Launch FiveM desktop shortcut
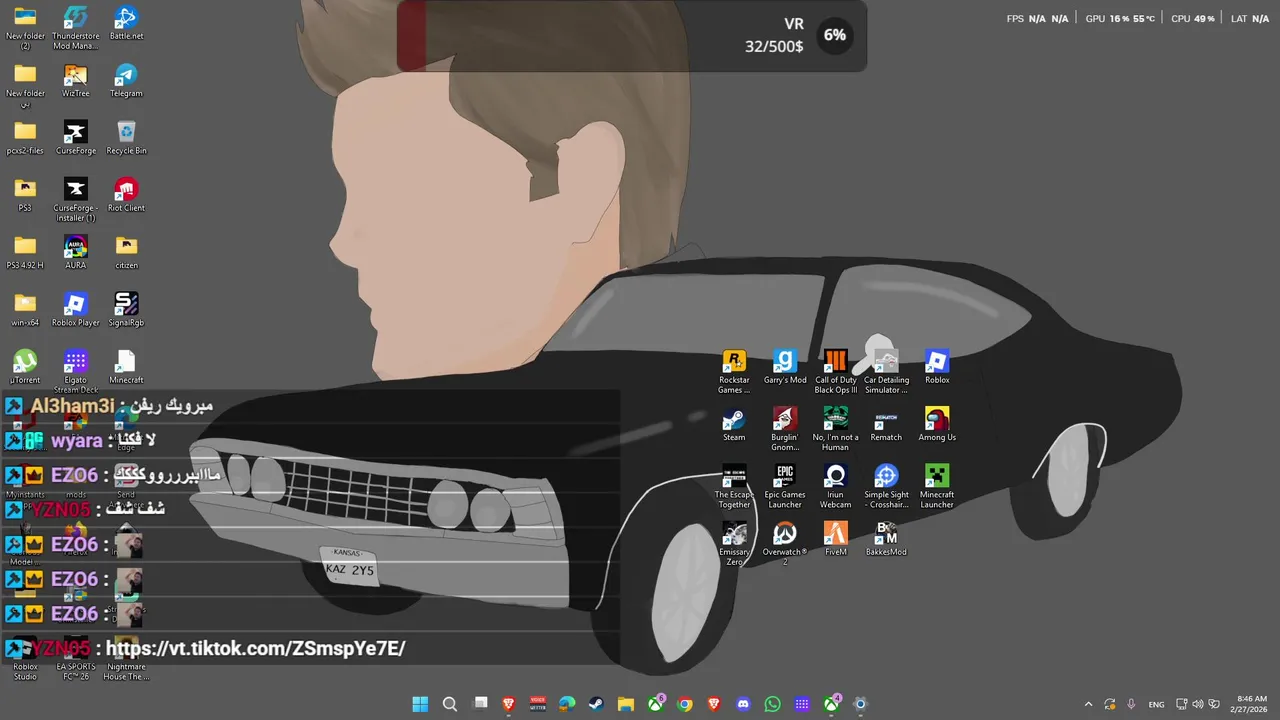The width and height of the screenshot is (1280, 720). pos(835,538)
